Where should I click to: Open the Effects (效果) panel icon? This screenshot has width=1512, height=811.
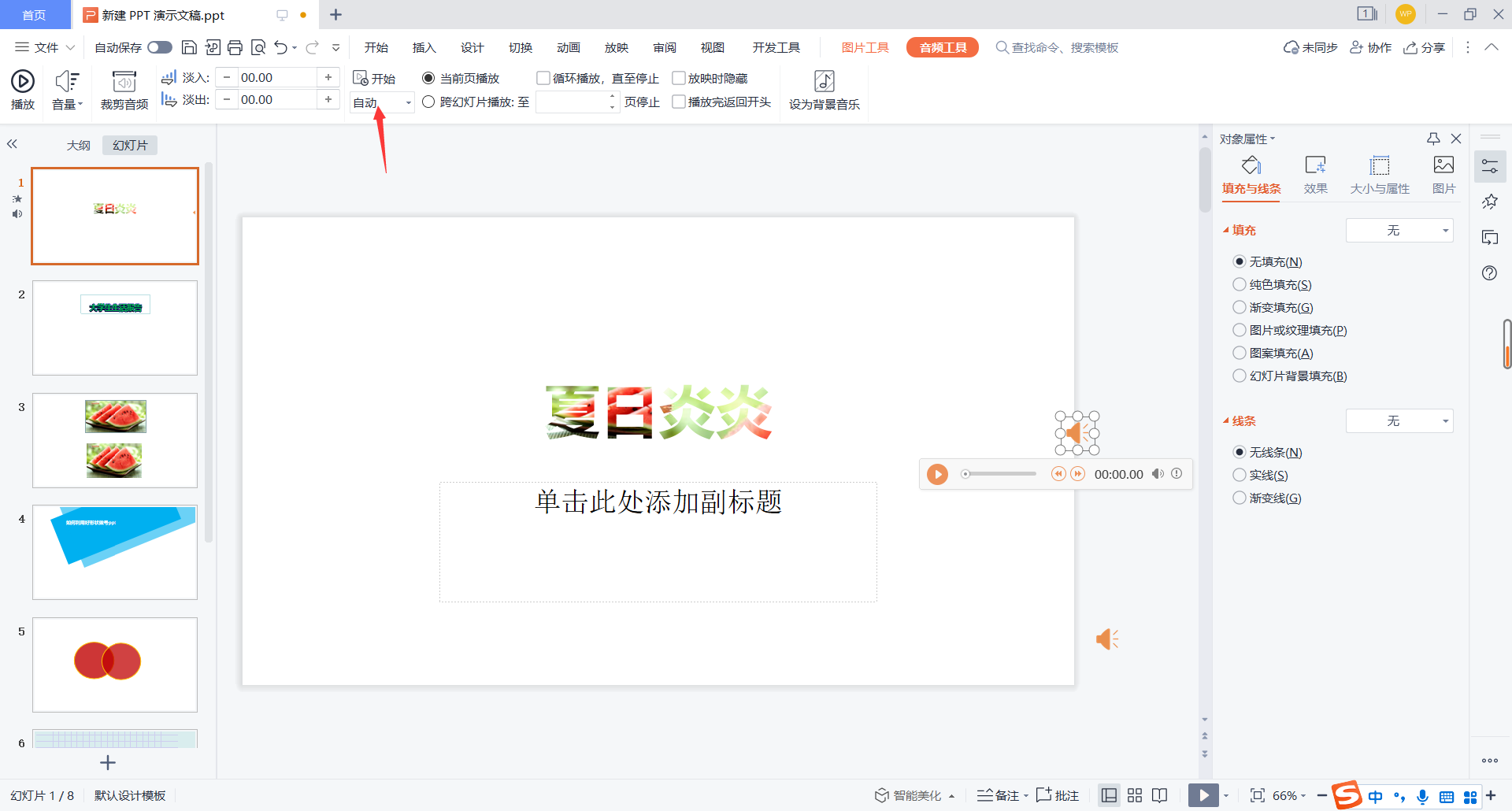pyautogui.click(x=1315, y=165)
